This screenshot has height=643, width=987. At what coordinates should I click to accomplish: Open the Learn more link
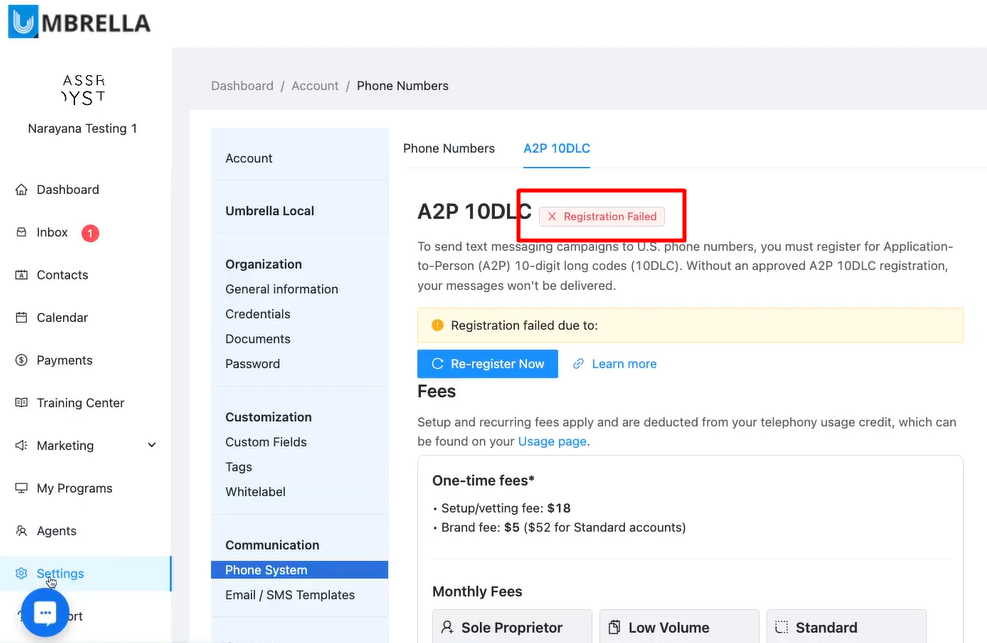pyautogui.click(x=624, y=364)
